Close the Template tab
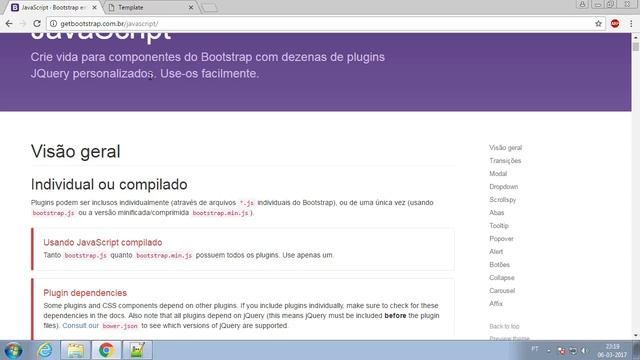The height and width of the screenshot is (360, 640). (191, 7)
